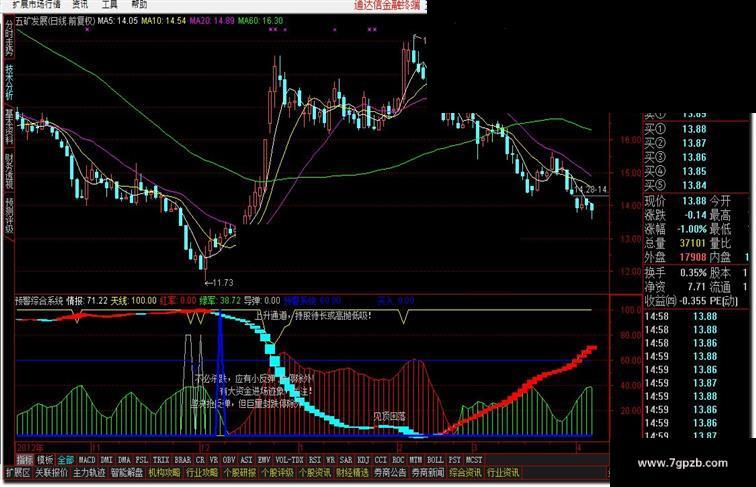The height and width of the screenshot is (487, 756).
Task: Open the 券商新闻 bottom tab
Action: point(428,473)
